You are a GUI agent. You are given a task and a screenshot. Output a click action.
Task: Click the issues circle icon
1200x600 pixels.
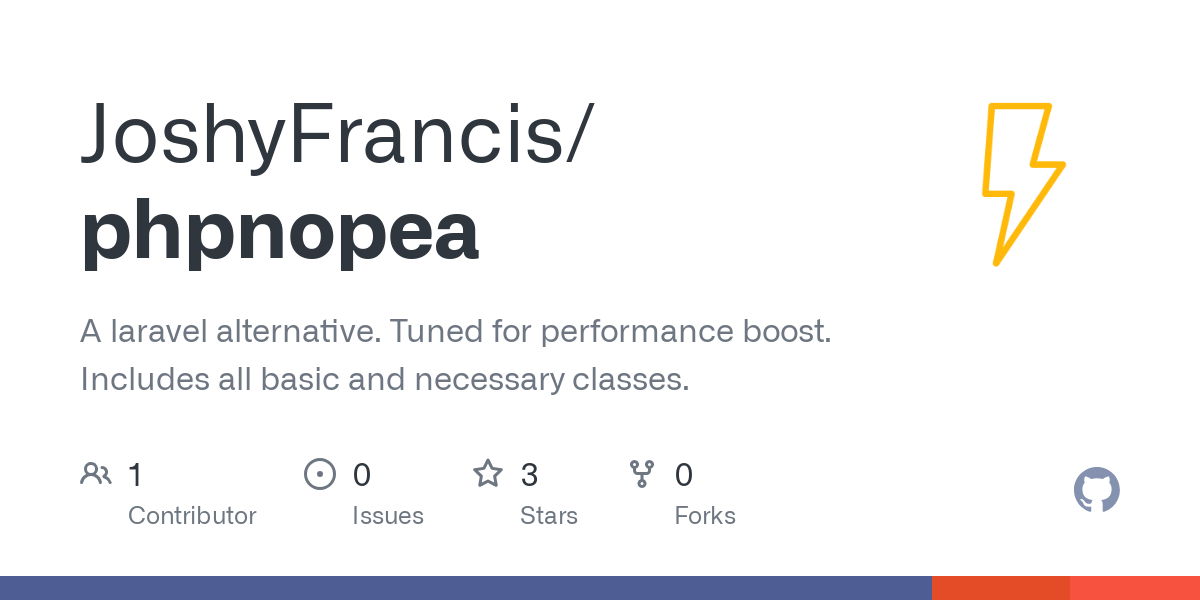319,474
